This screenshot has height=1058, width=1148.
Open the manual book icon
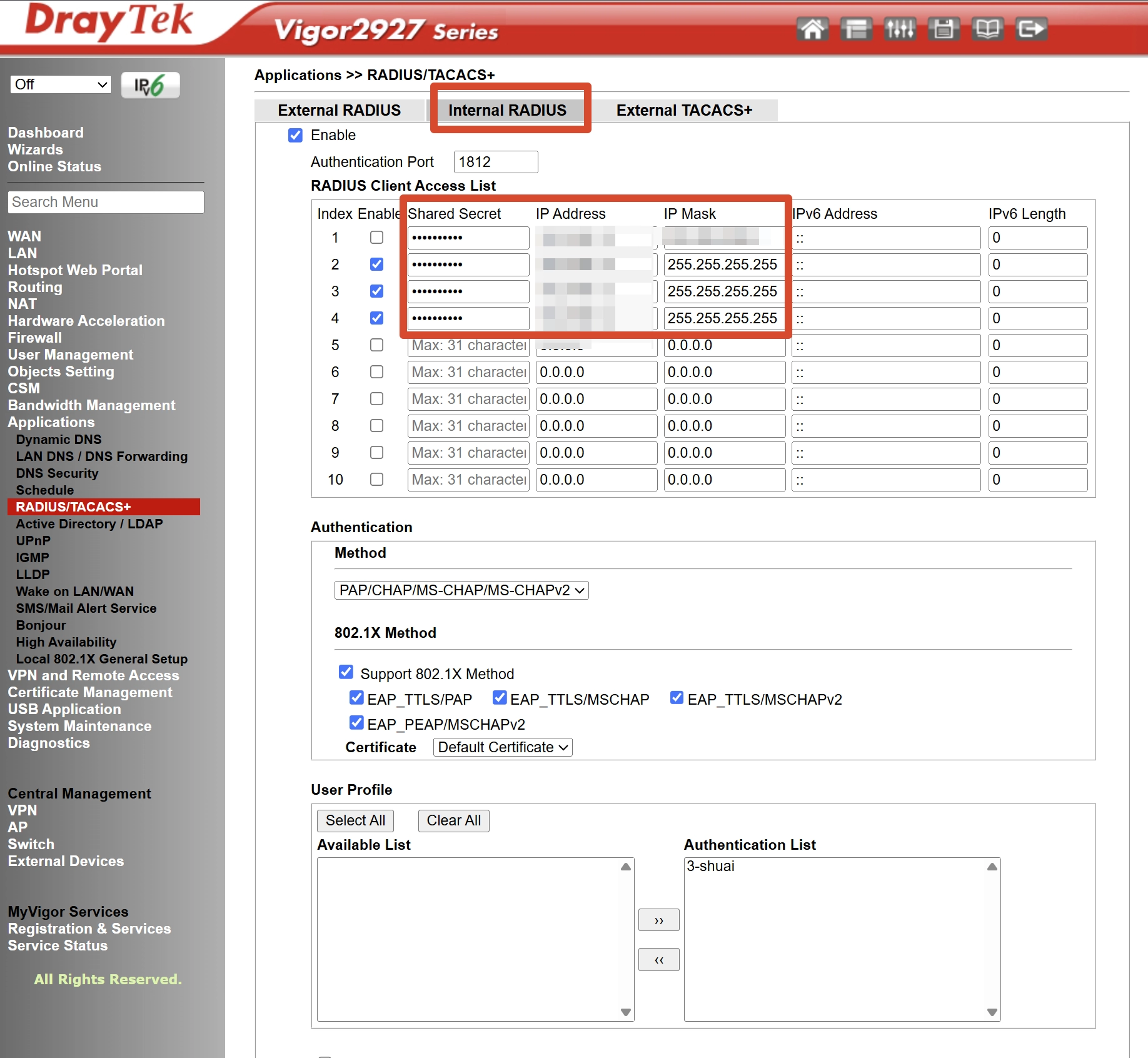click(x=987, y=29)
